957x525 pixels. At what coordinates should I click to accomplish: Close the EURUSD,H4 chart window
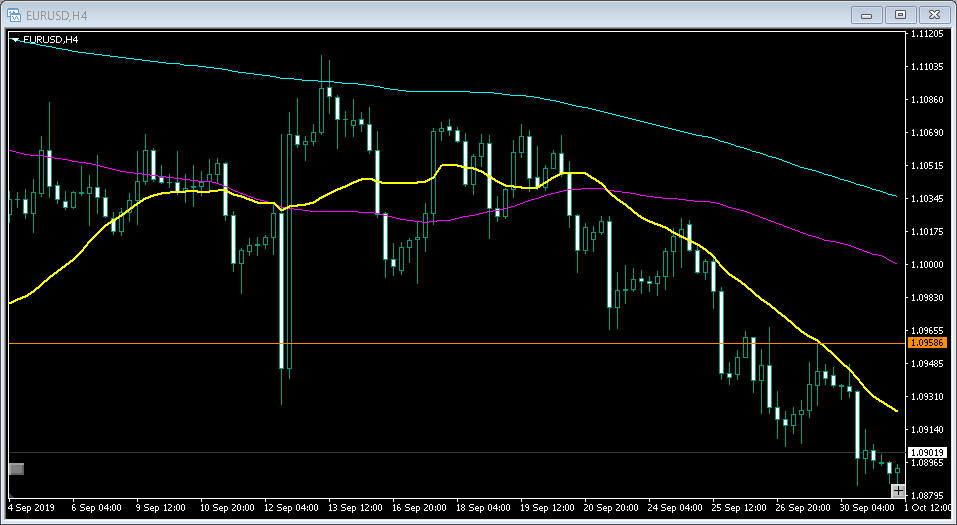pyautogui.click(x=934, y=15)
